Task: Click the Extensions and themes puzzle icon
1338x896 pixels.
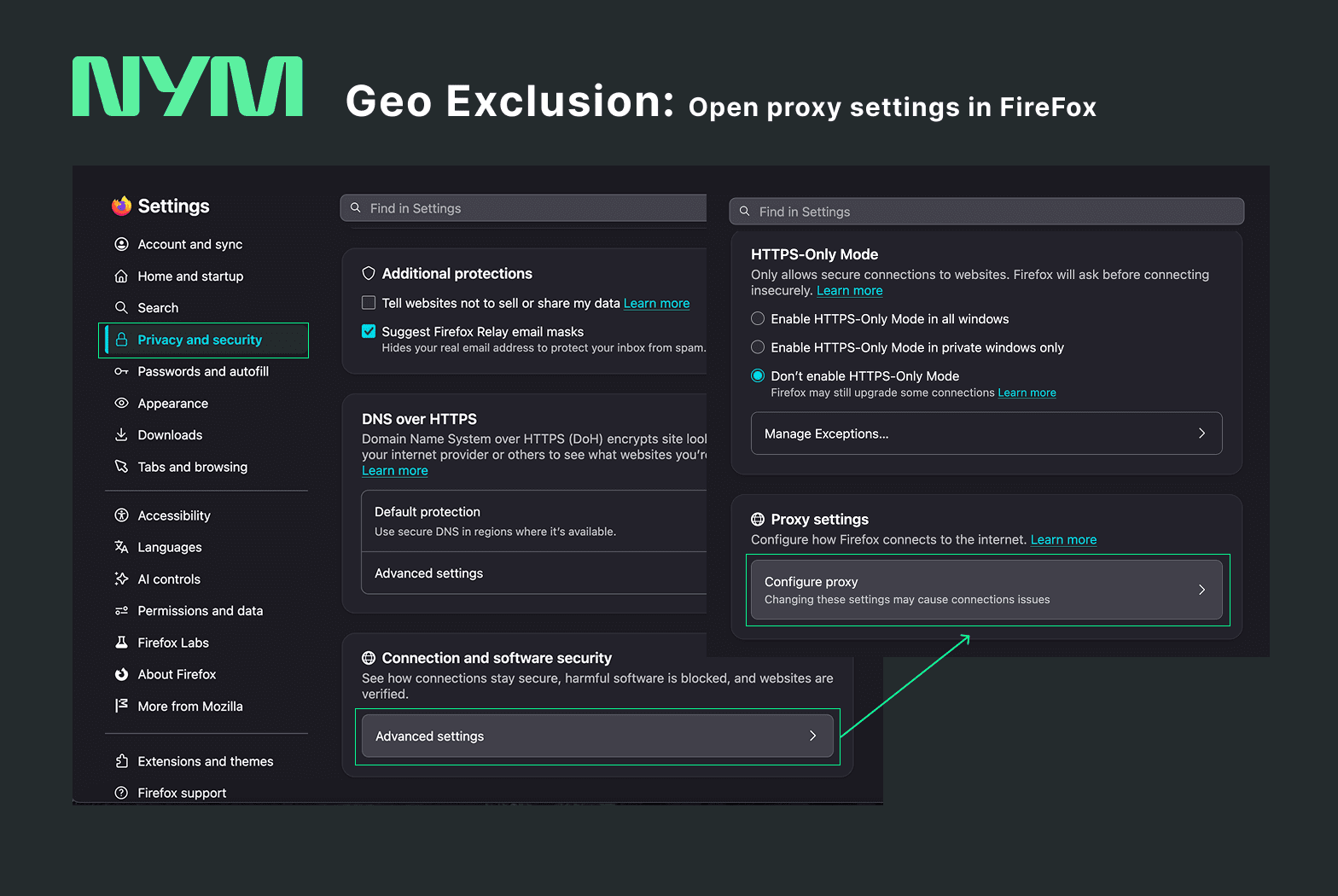Action: [x=121, y=761]
